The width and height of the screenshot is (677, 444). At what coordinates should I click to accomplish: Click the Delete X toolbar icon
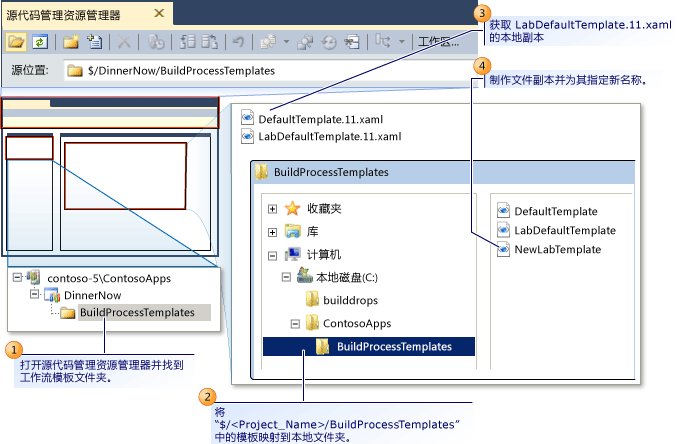click(124, 42)
